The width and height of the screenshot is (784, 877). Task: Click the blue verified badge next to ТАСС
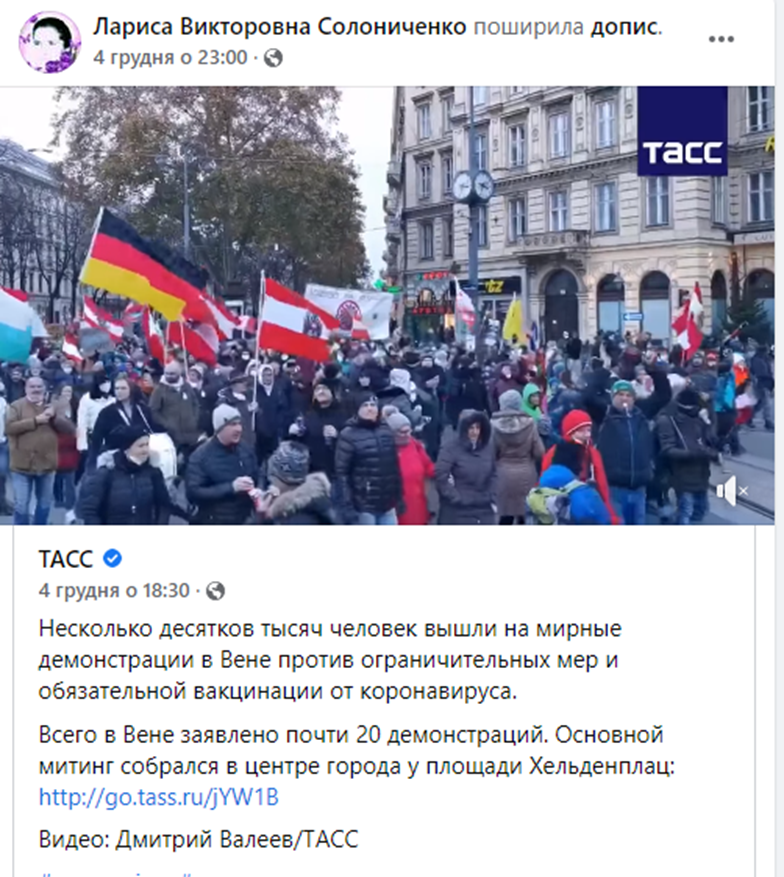112,558
